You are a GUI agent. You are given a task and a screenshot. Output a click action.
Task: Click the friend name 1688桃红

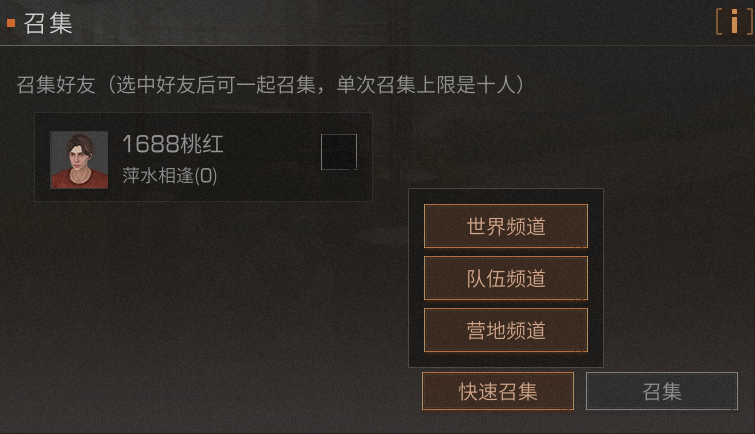(173, 144)
